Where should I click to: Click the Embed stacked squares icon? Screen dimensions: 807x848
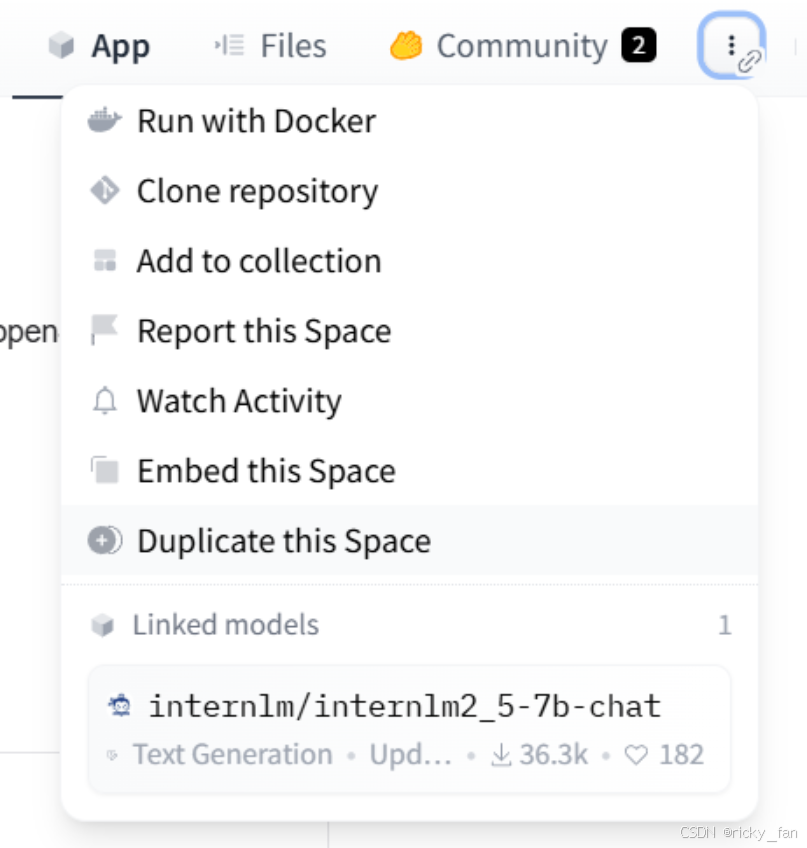[x=105, y=470]
